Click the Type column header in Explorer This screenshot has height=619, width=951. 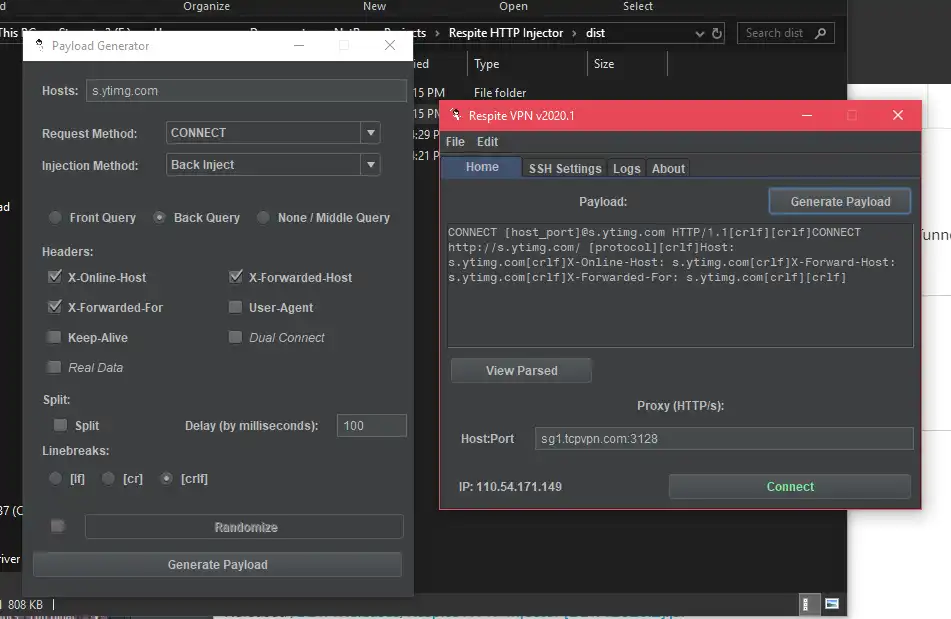(x=527, y=64)
